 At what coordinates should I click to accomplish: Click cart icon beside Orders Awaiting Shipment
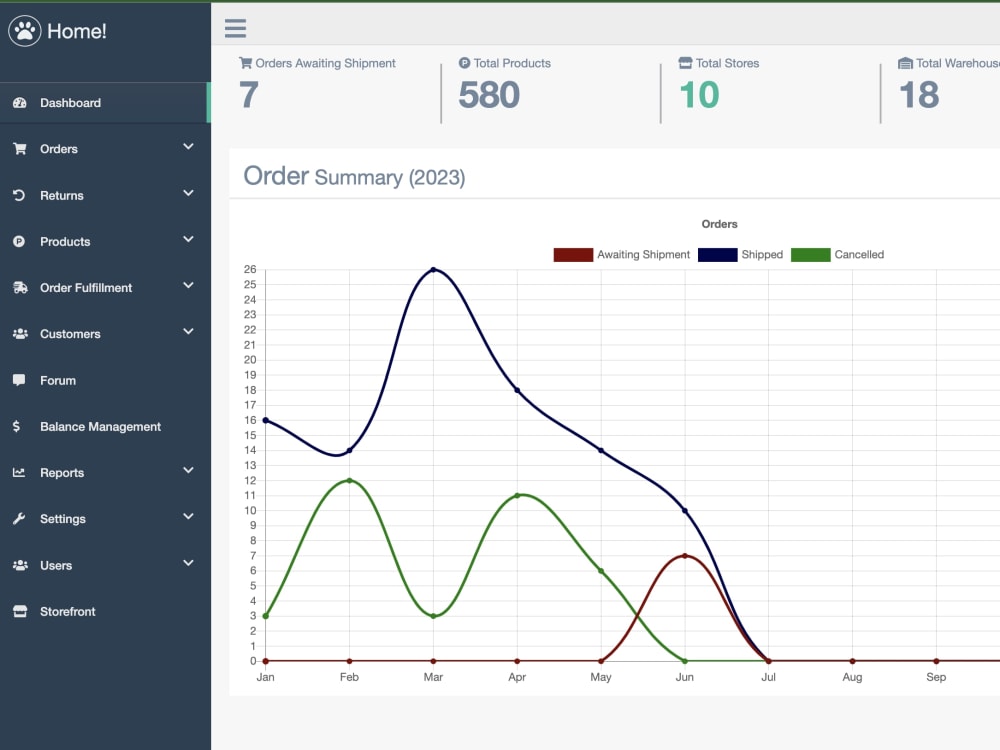(x=246, y=62)
